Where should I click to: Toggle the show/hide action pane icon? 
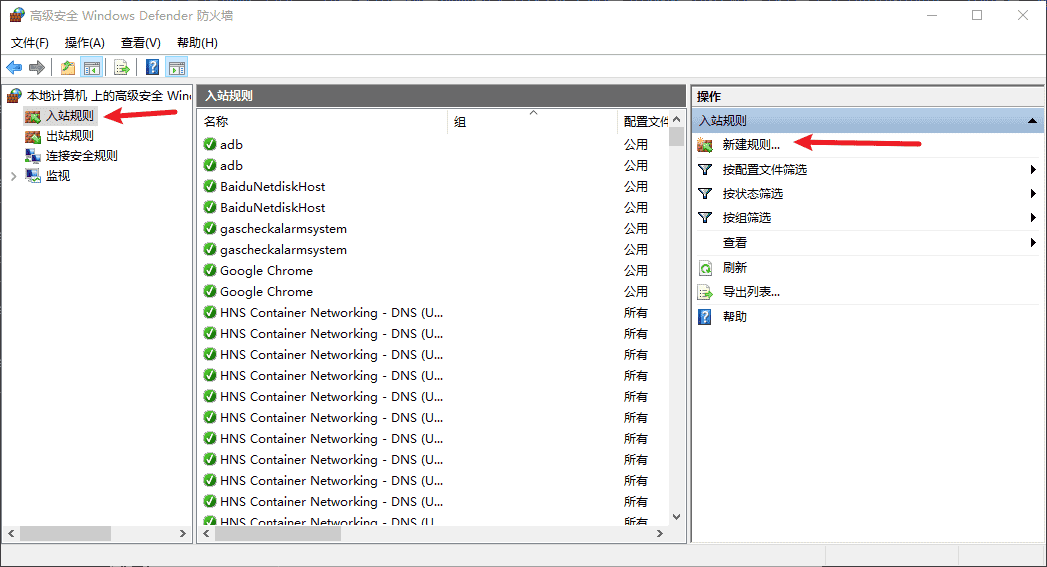click(177, 67)
